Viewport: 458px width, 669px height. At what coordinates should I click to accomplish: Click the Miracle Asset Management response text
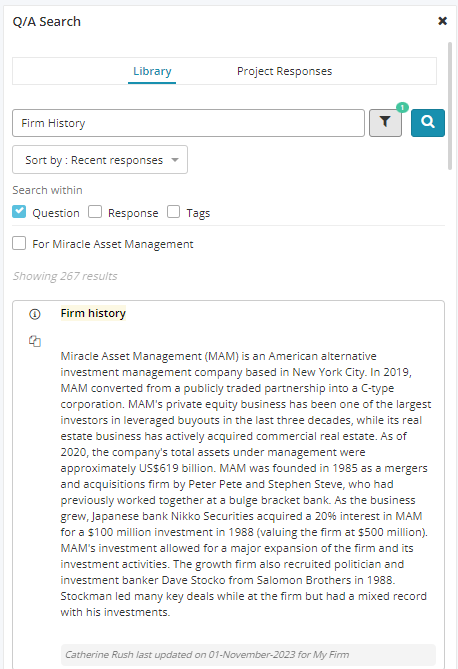tap(246, 484)
